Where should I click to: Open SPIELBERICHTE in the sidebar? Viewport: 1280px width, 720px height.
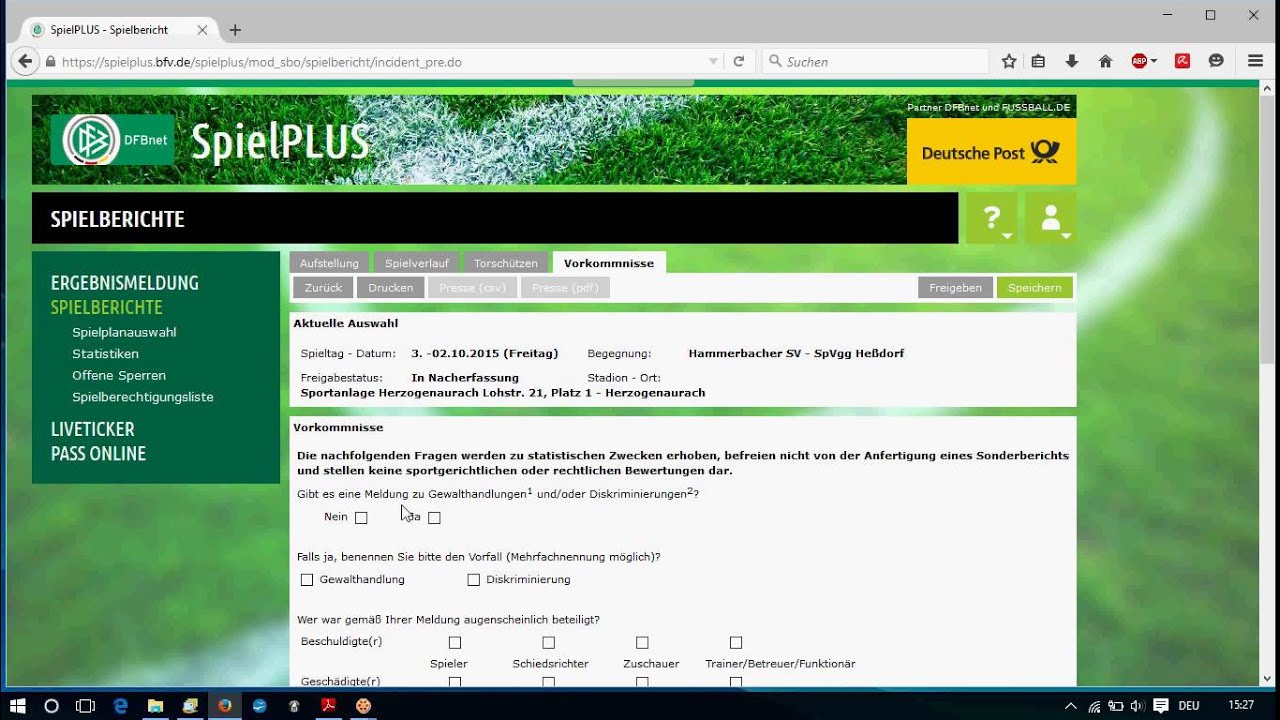click(107, 308)
